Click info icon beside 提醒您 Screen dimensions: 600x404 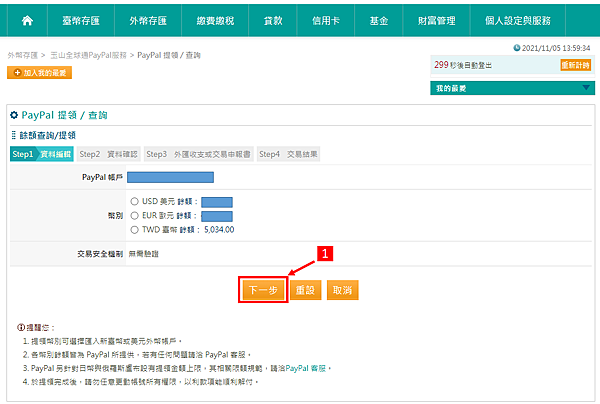tap(21, 327)
